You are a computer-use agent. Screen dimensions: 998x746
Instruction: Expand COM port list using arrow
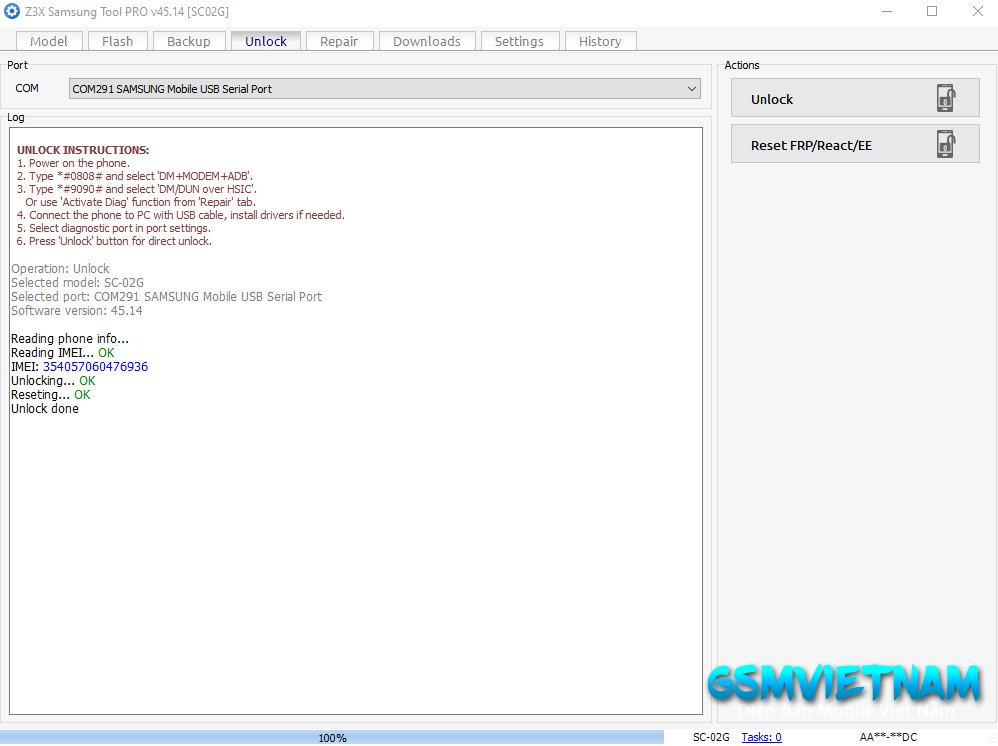(692, 89)
